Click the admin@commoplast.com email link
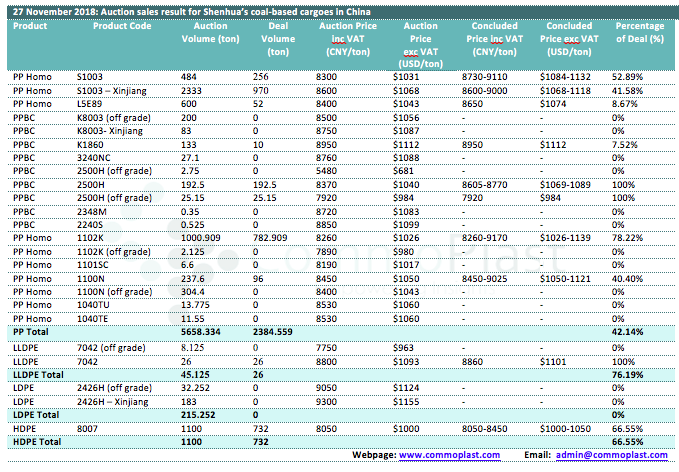This screenshot has height=472, width=679. click(610, 455)
